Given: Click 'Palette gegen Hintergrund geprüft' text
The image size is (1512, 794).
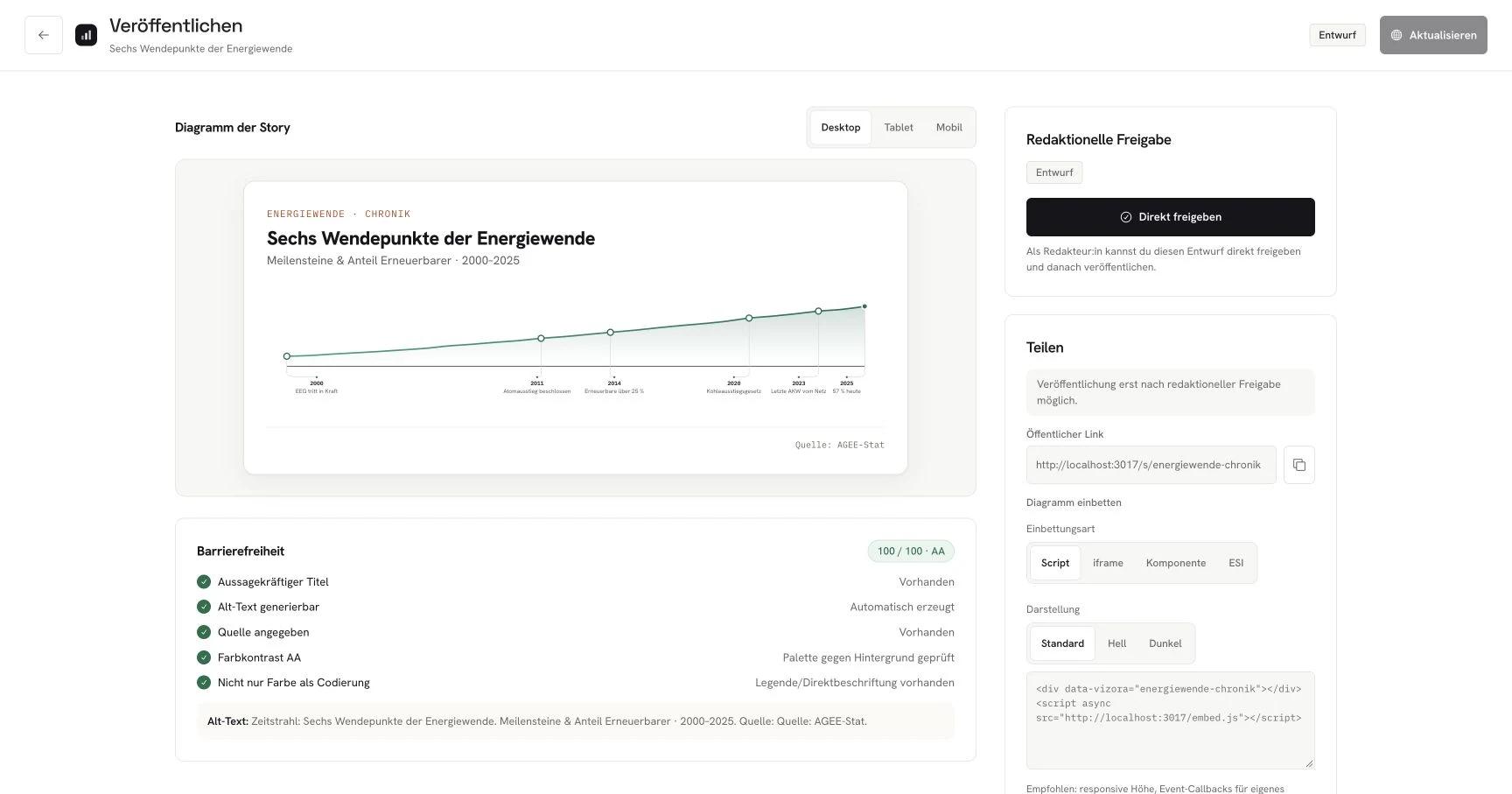Looking at the screenshot, I should click(x=869, y=657).
